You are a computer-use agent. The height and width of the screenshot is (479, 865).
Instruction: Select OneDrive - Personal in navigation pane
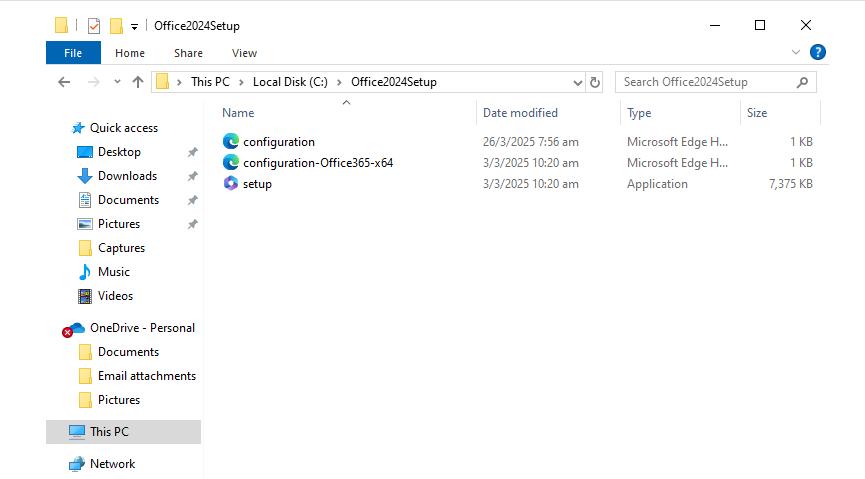(x=142, y=328)
